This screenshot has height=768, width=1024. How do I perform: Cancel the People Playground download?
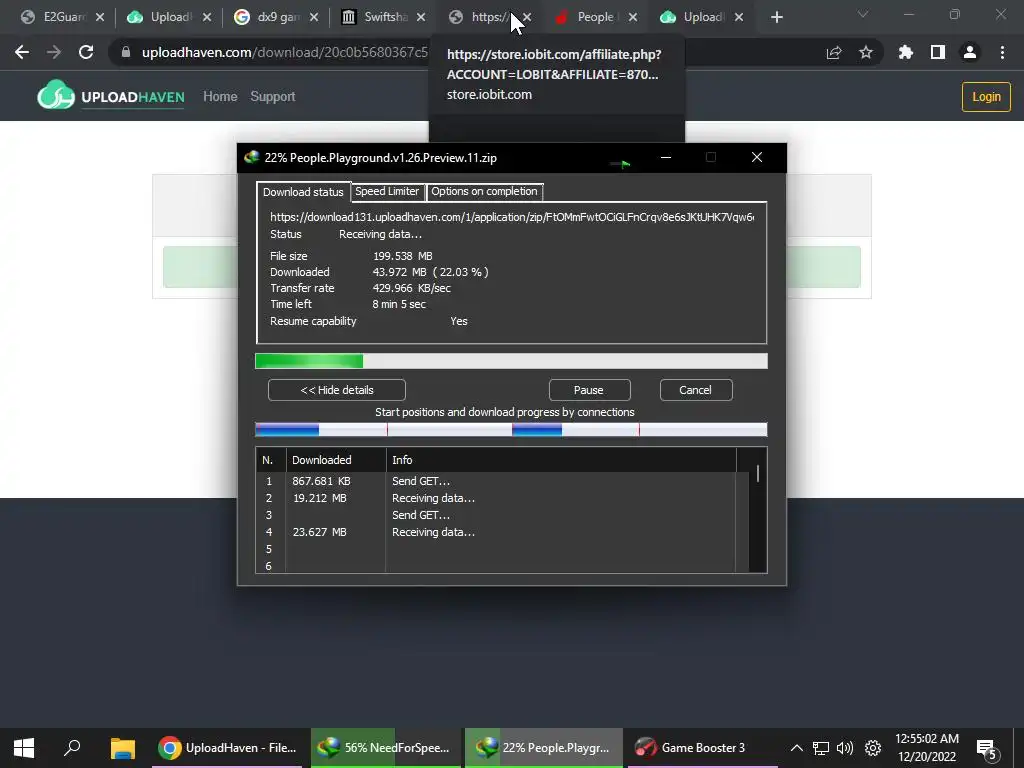pos(696,390)
